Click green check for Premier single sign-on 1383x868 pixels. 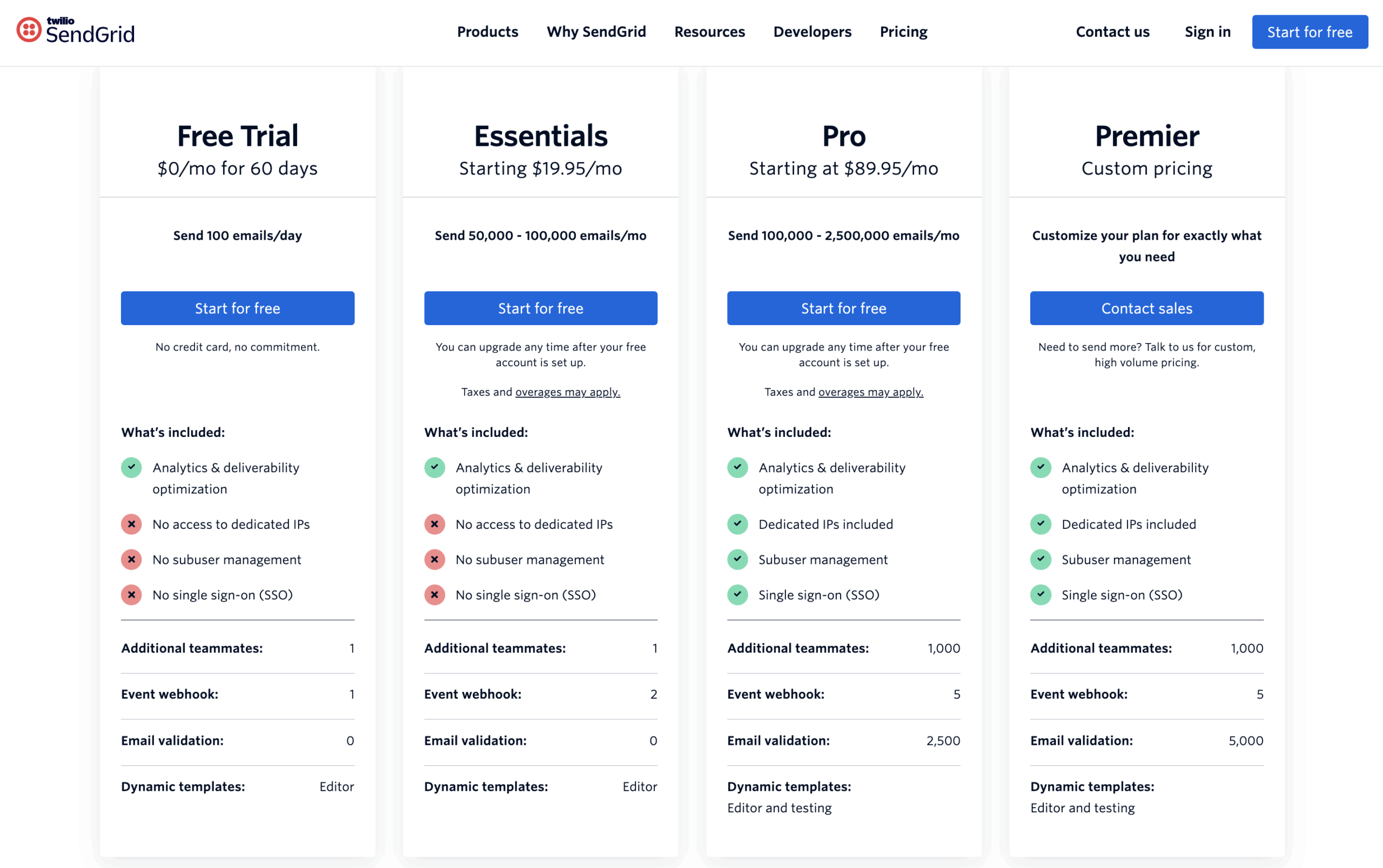pos(1041,595)
